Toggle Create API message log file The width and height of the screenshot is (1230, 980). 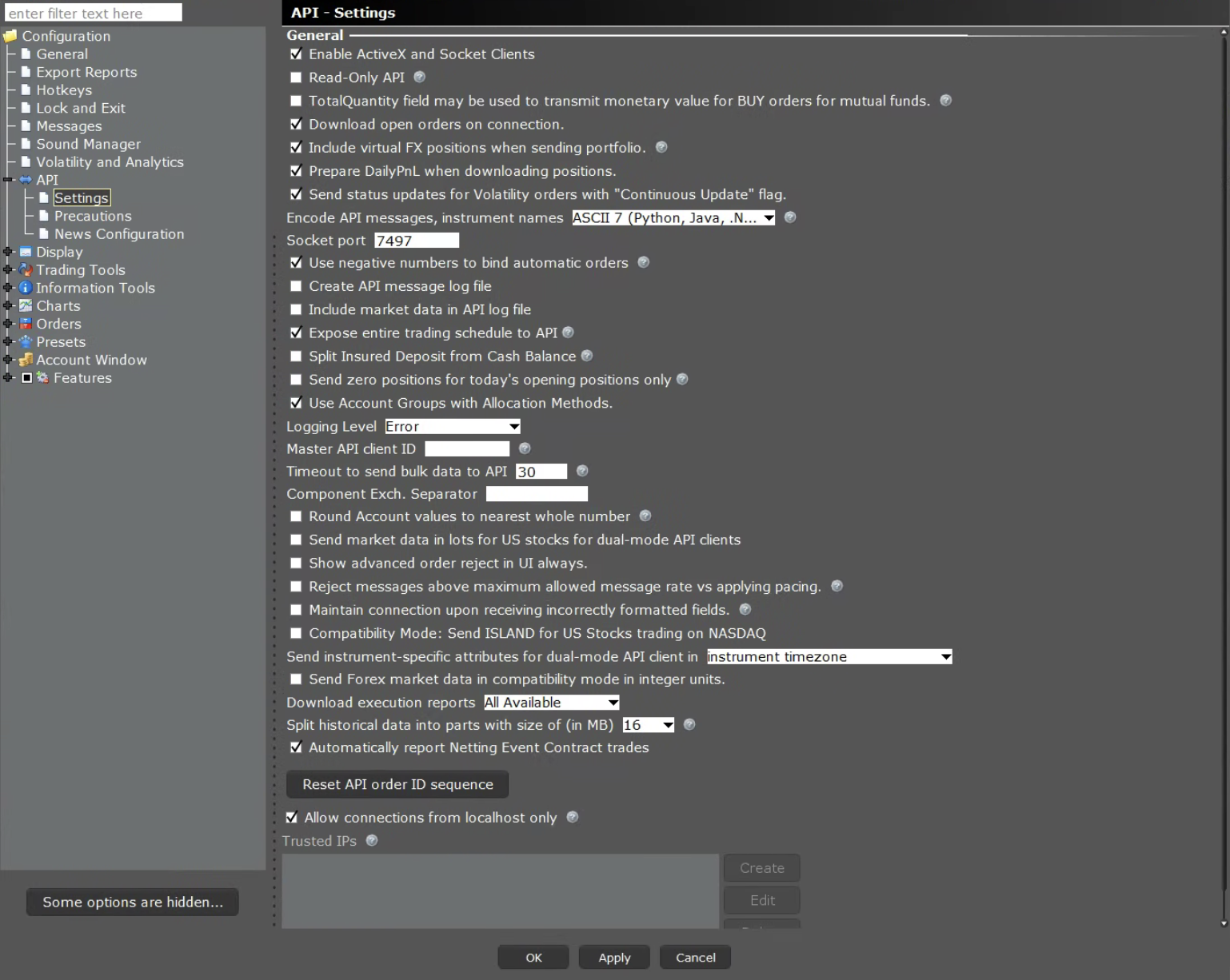pos(296,286)
